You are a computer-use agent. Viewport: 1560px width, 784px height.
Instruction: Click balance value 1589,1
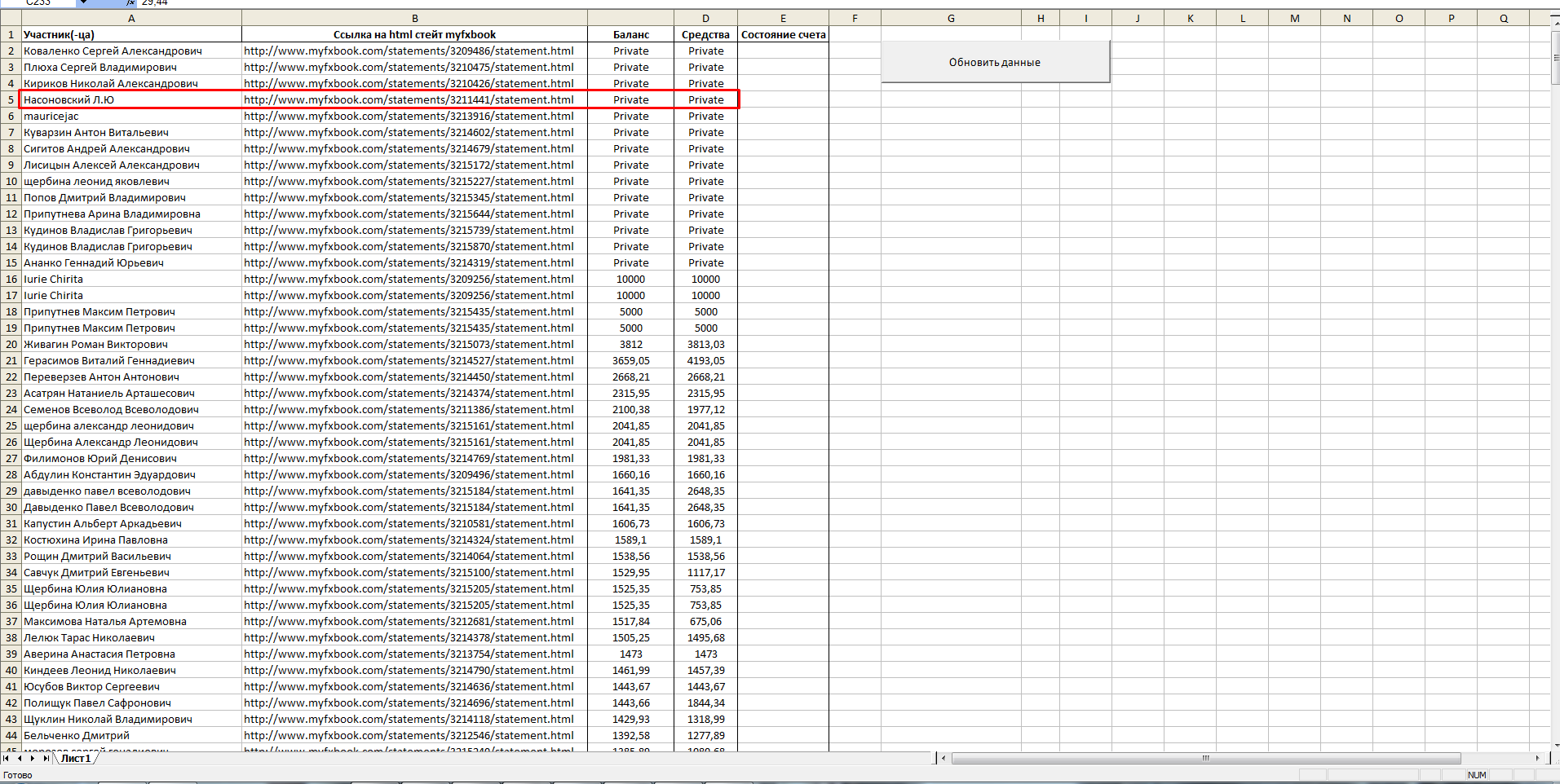[630, 540]
